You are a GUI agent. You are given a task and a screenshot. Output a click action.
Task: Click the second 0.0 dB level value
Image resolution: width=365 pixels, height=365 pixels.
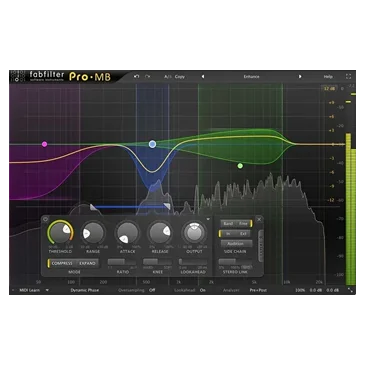tap(332, 290)
